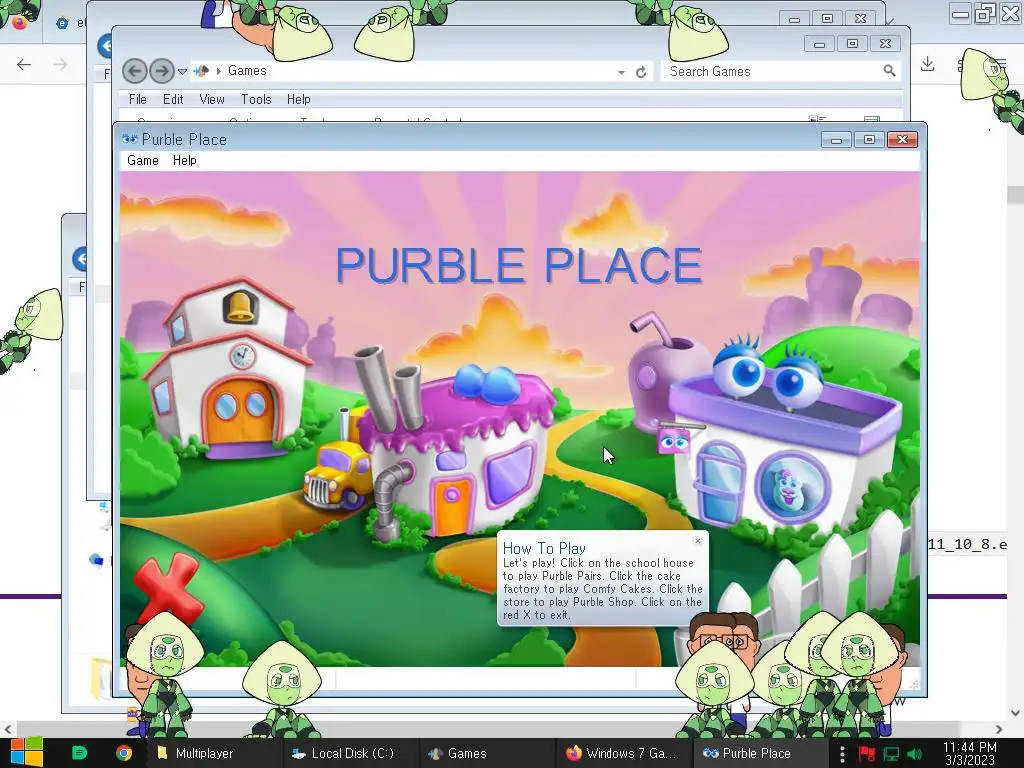Show hidden tray icons via three dots

[x=842, y=754]
